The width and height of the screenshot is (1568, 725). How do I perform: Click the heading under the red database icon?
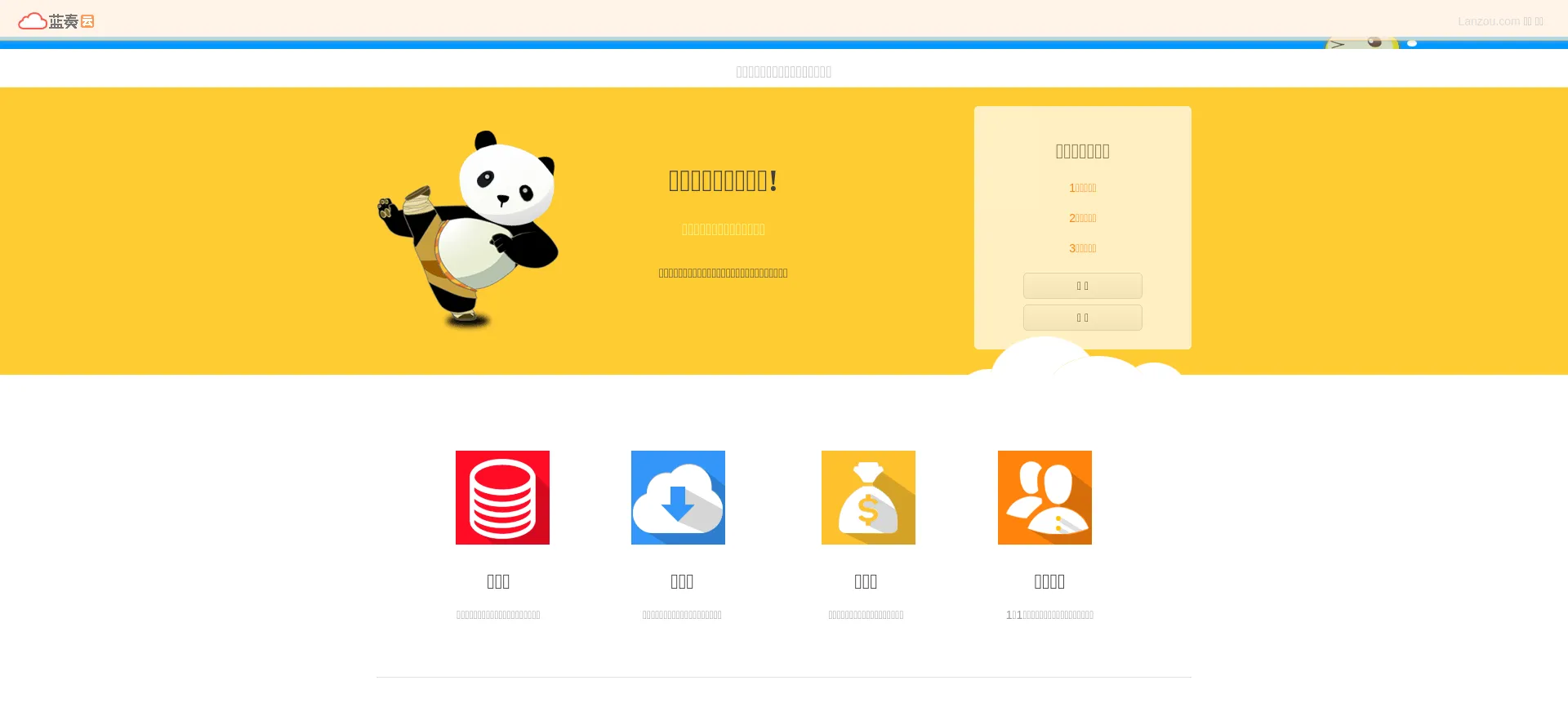[x=498, y=581]
